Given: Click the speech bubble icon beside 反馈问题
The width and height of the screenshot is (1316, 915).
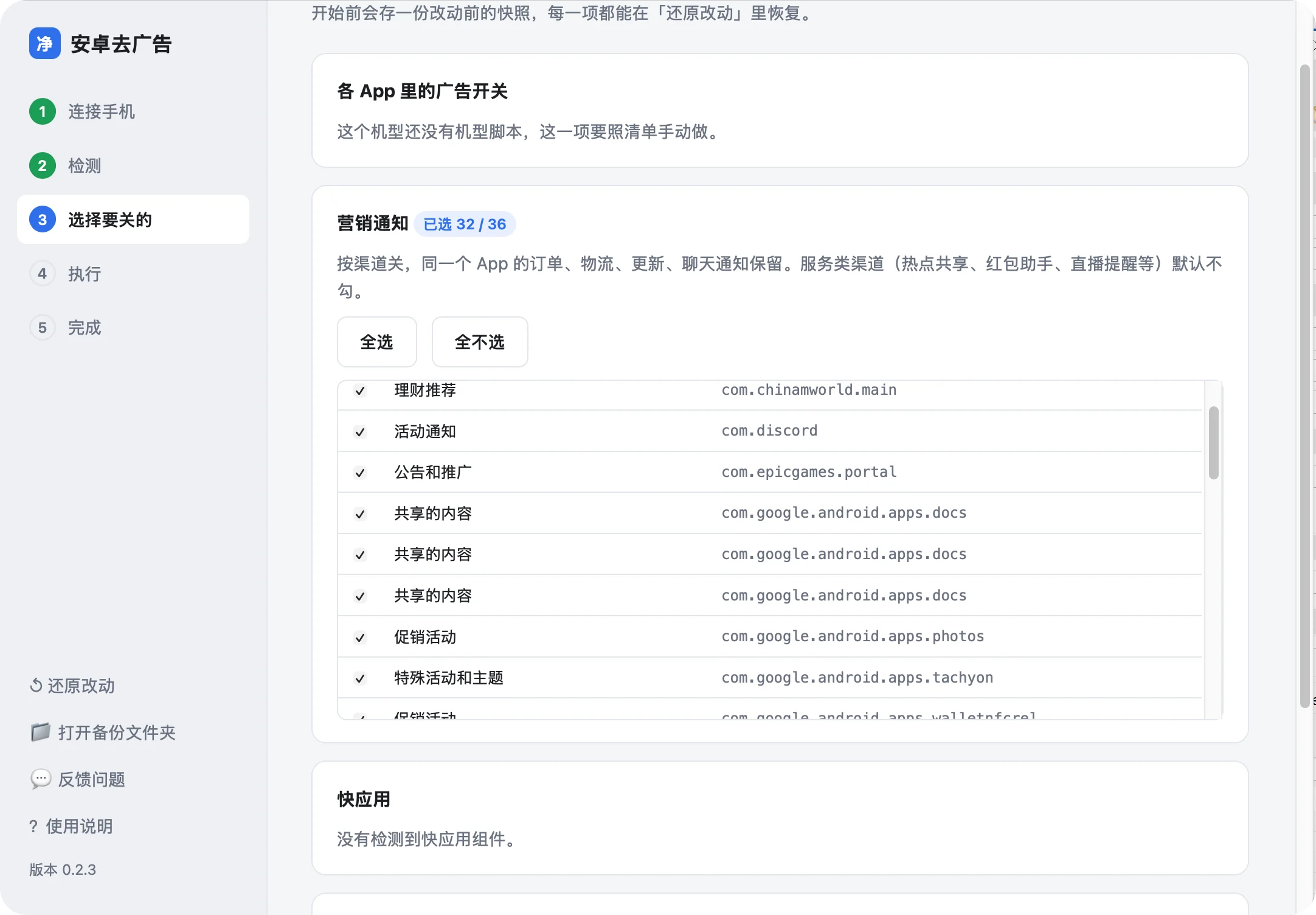Looking at the screenshot, I should pyautogui.click(x=40, y=779).
